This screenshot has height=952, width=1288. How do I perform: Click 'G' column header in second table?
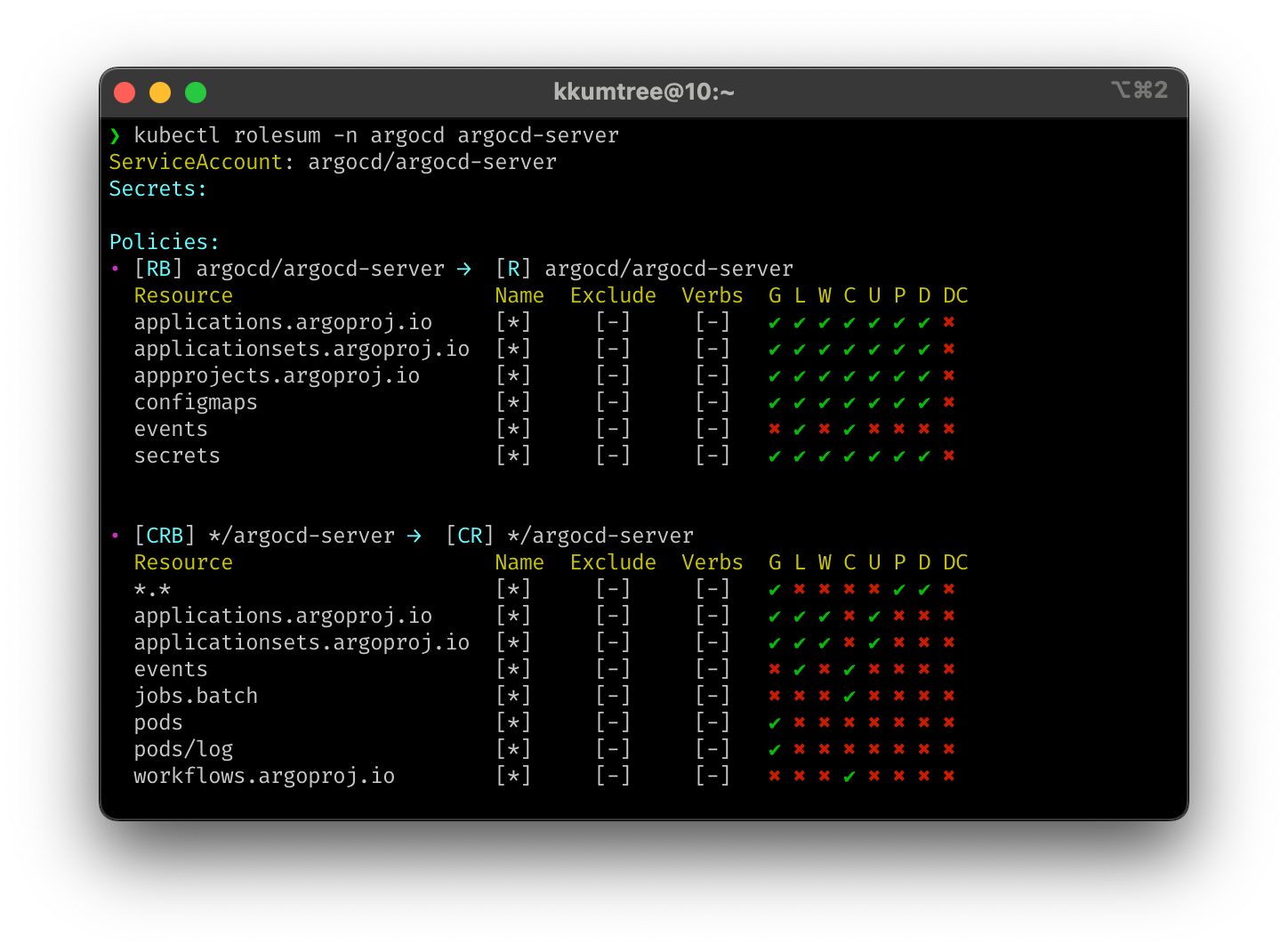[x=775, y=562]
